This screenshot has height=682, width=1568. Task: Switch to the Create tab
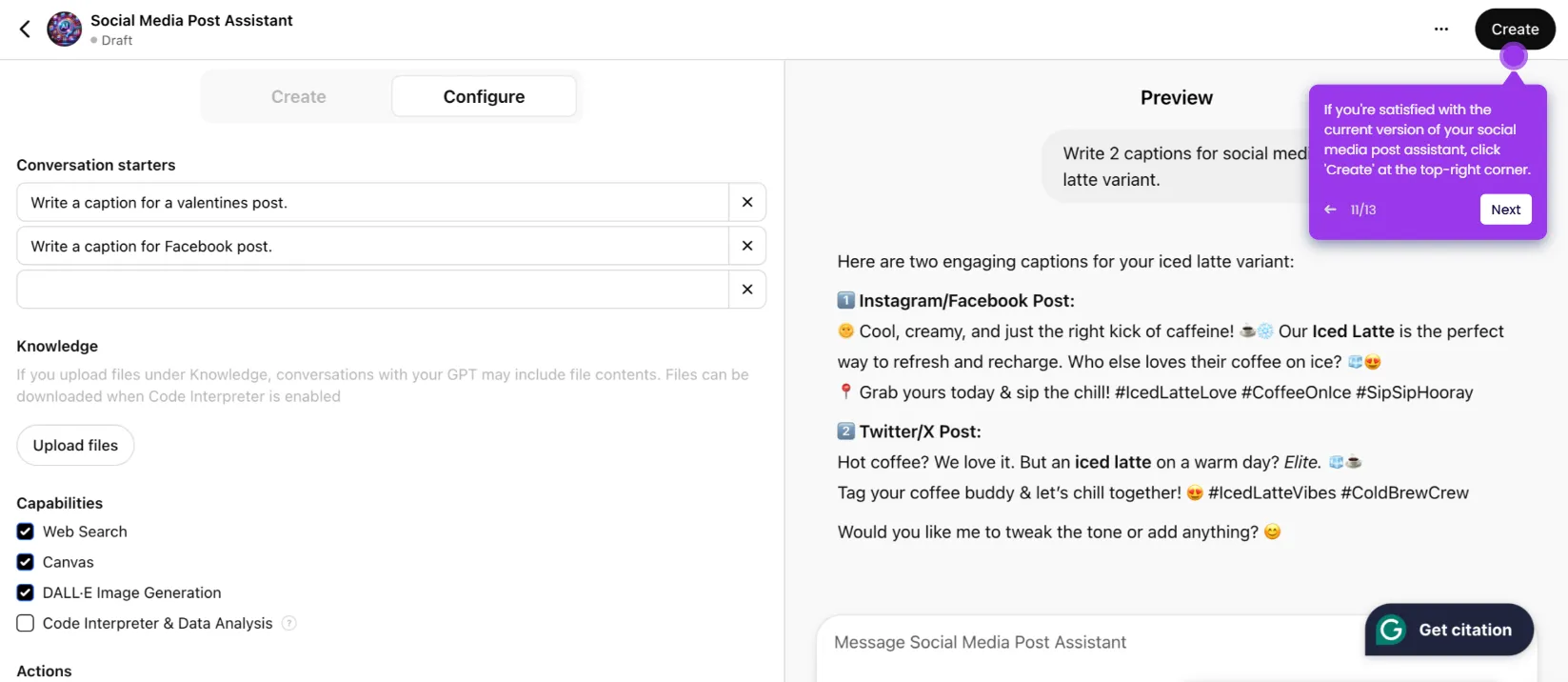298,96
